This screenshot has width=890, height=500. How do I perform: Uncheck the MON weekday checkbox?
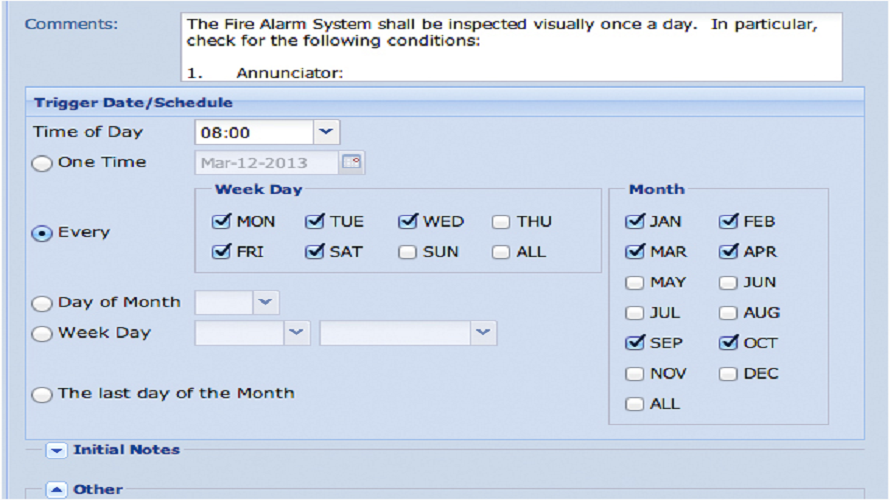pos(221,222)
